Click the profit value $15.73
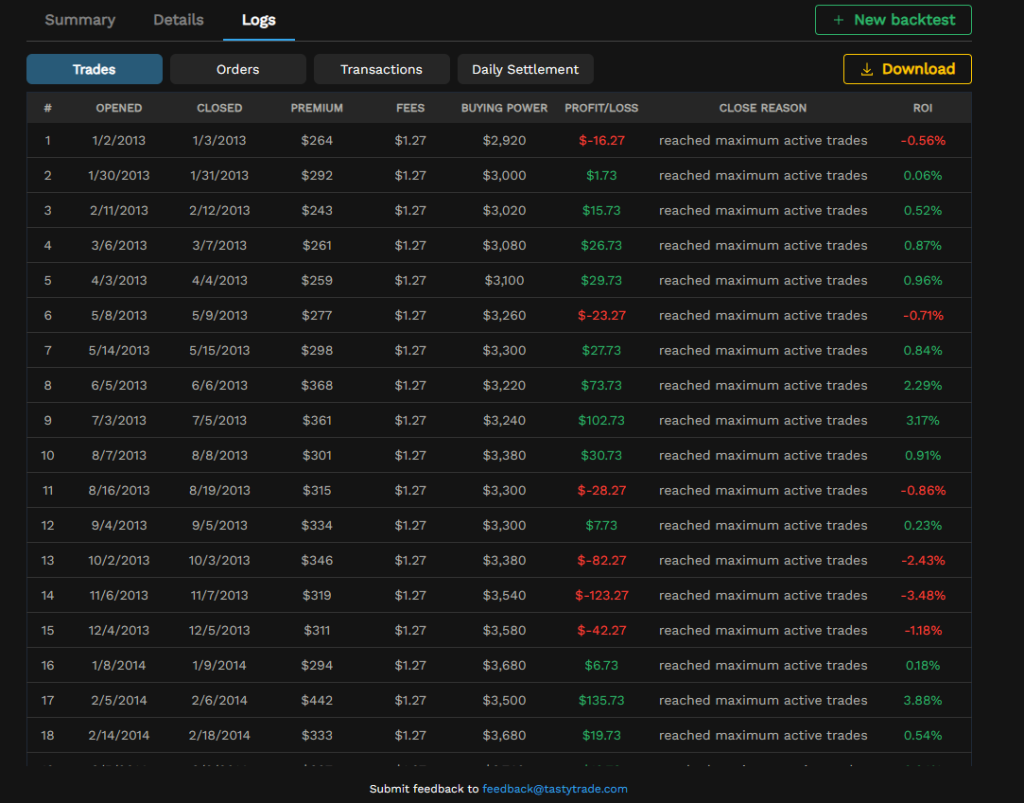1024x803 pixels. pyautogui.click(x=601, y=210)
